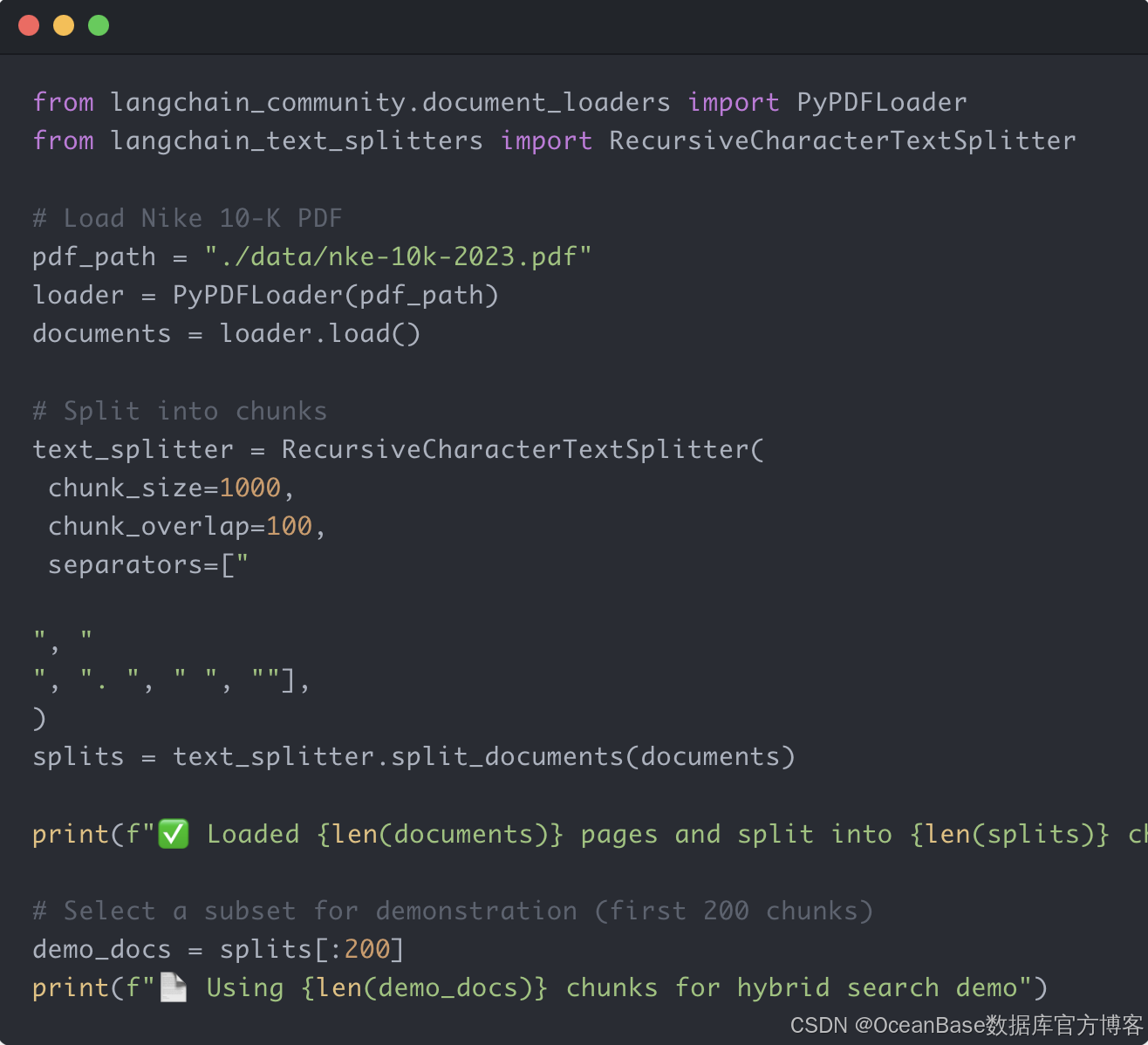This screenshot has height=1045, width=1148.
Task: Click the '# Load Nike 10-K PDF' comment
Action: pyautogui.click(x=188, y=218)
